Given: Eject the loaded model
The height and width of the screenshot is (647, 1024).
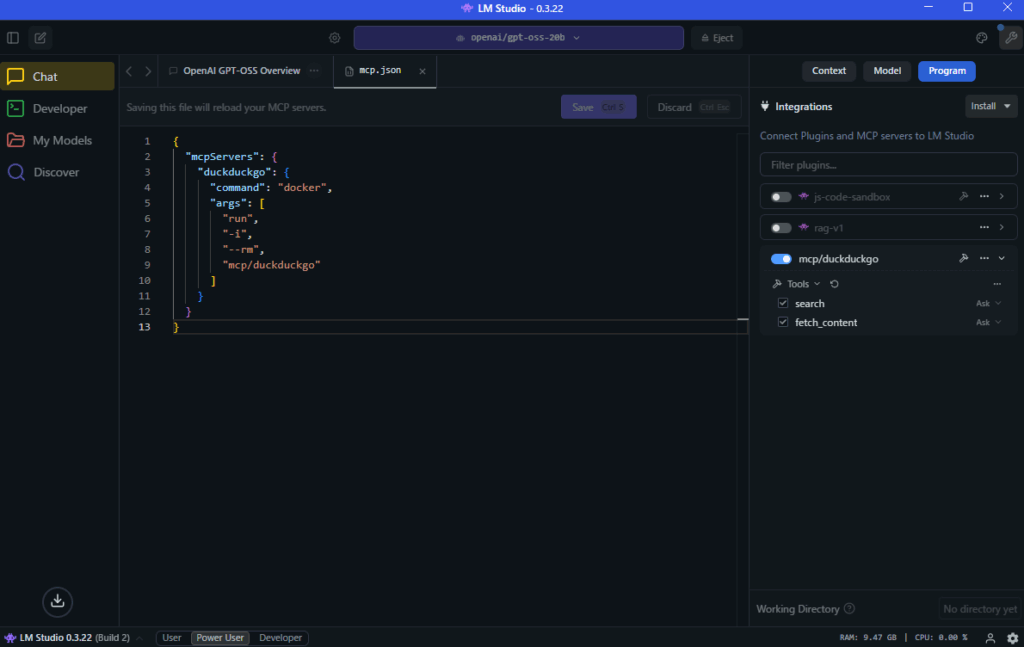Looking at the screenshot, I should tap(716, 38).
